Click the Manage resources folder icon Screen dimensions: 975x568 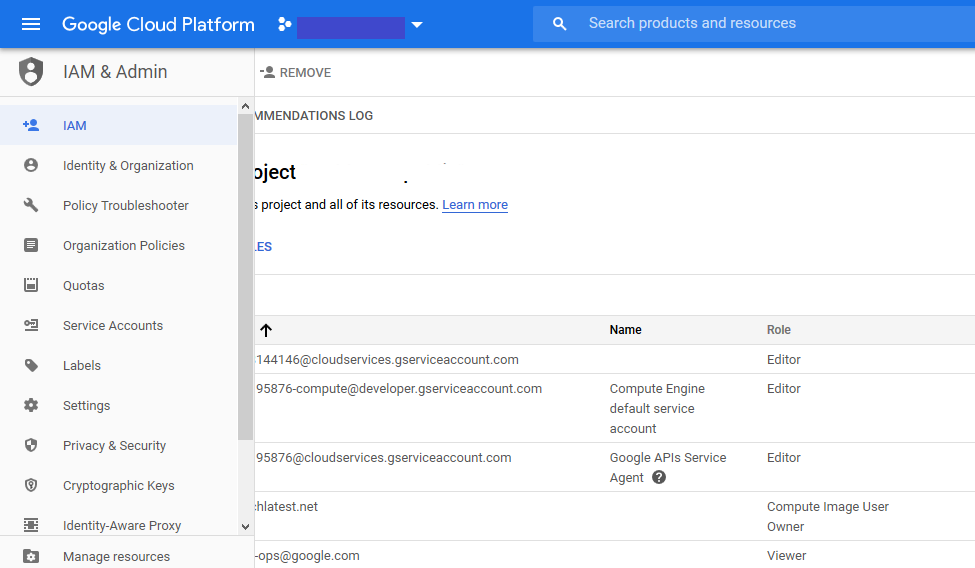pos(30,556)
